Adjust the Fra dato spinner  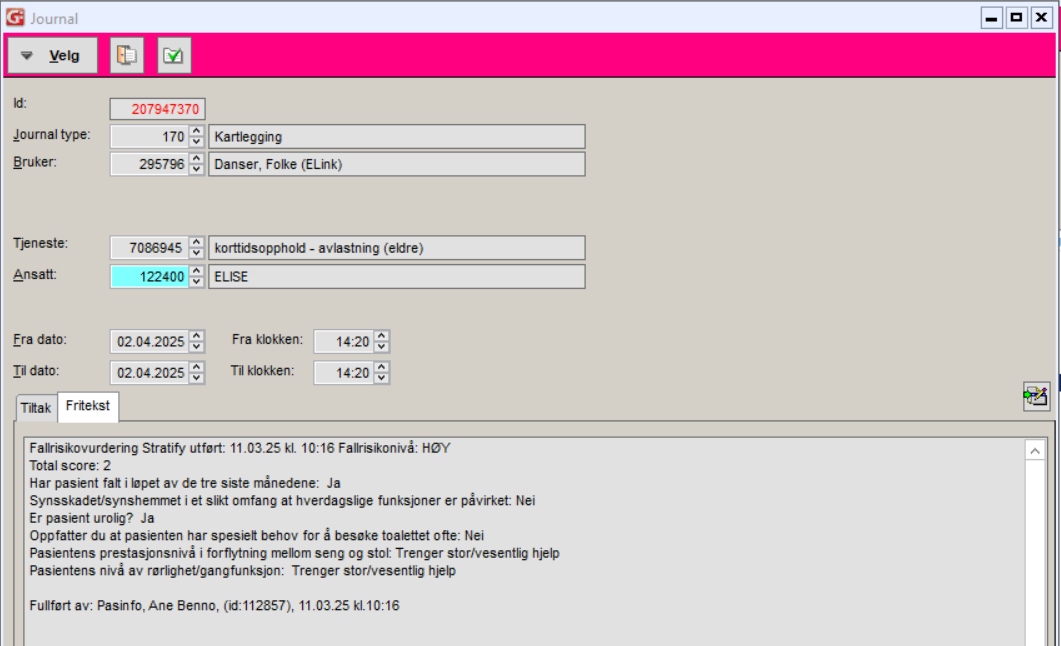[197, 342]
